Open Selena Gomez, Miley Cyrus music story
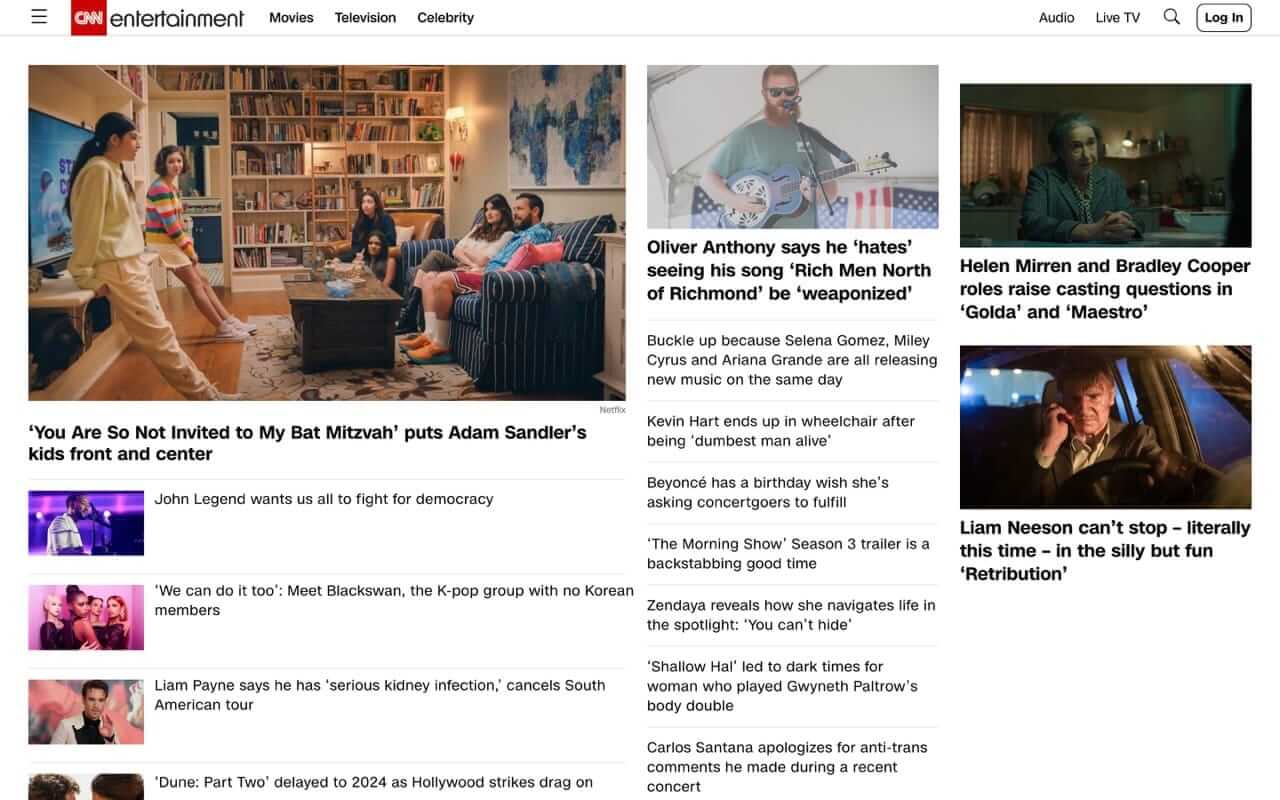 pyautogui.click(x=792, y=360)
